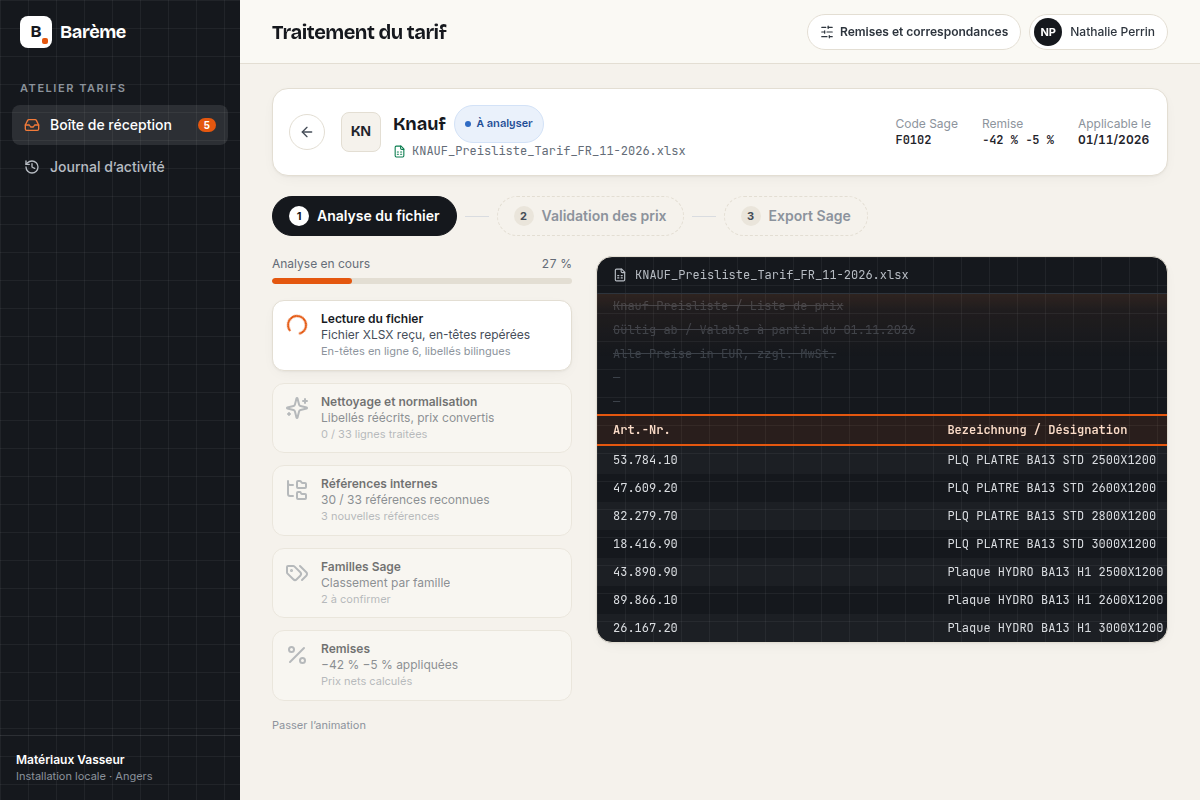Open Remises et correspondances
This screenshot has height=800, width=1200.
coord(914,32)
